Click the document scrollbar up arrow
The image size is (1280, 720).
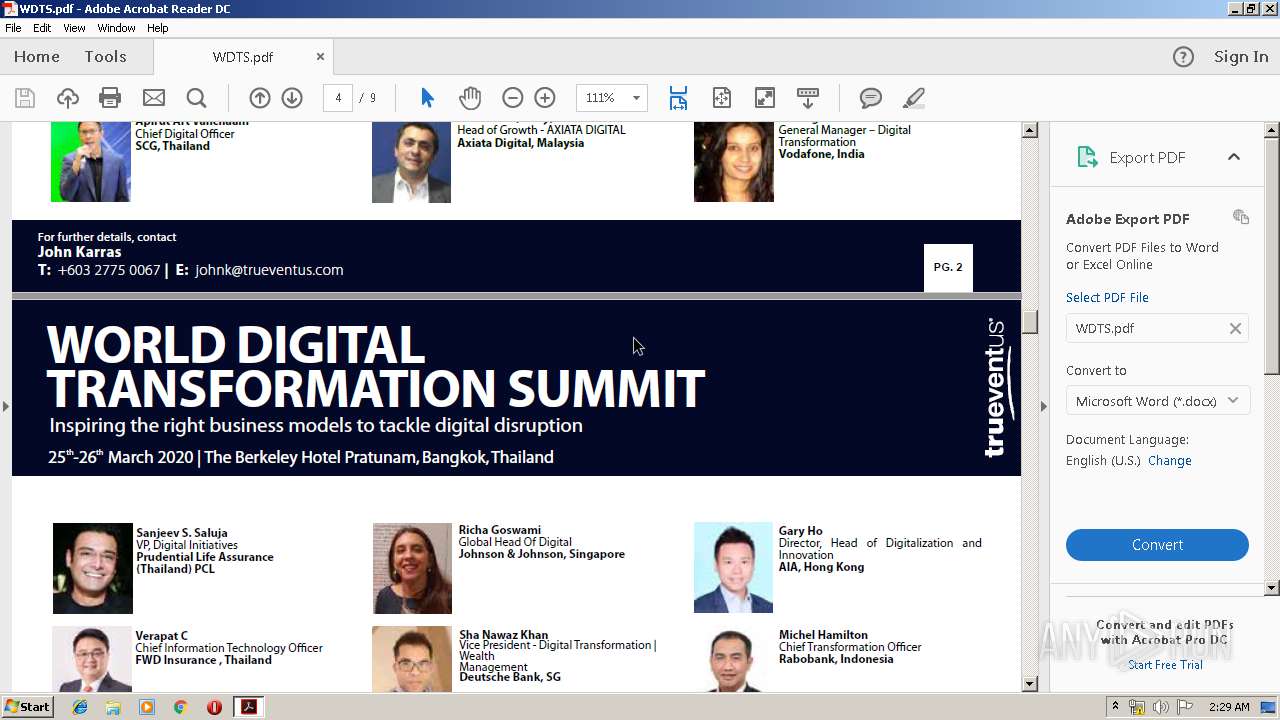pos(1030,130)
